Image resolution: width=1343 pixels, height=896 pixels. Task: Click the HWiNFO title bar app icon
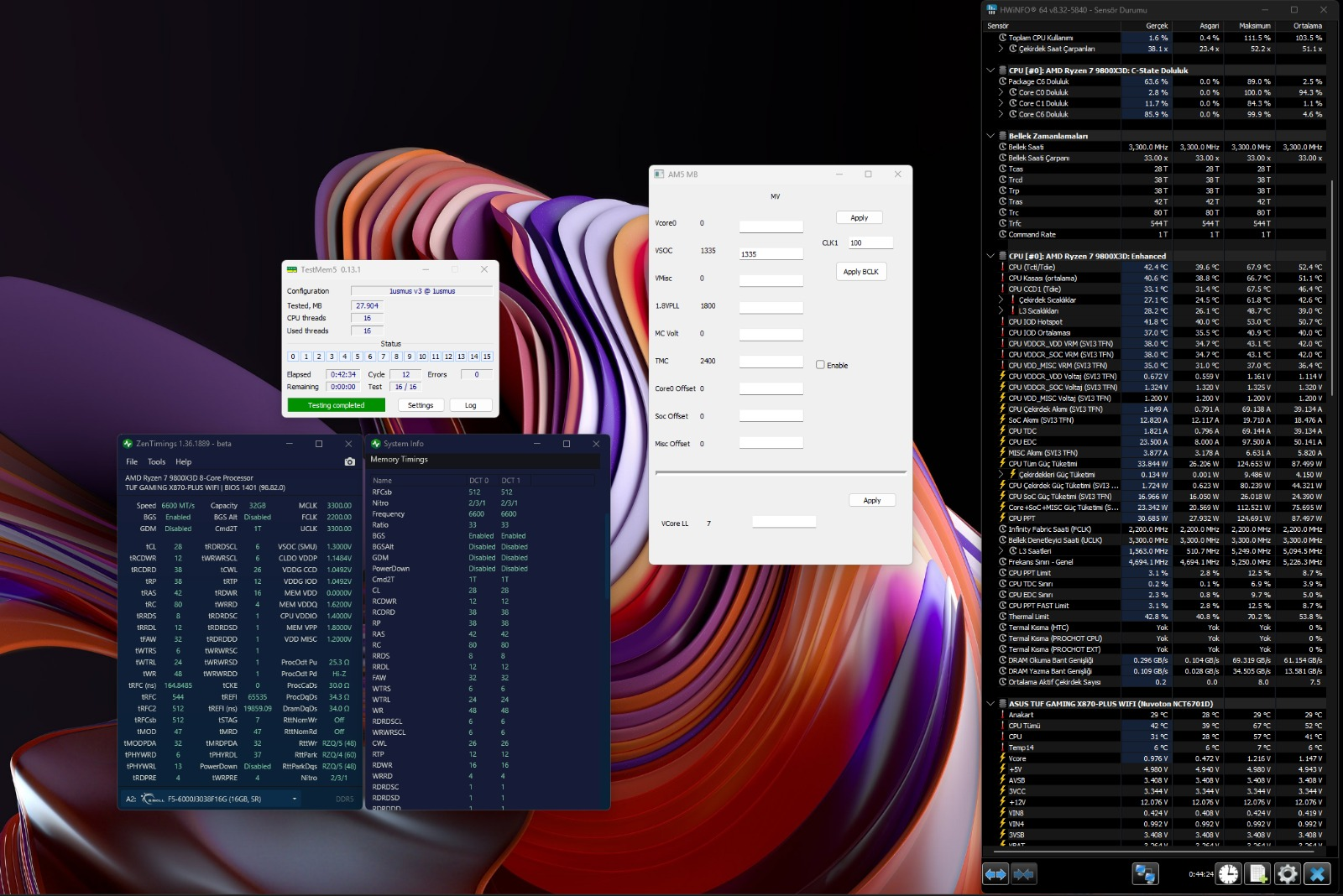pos(992,9)
